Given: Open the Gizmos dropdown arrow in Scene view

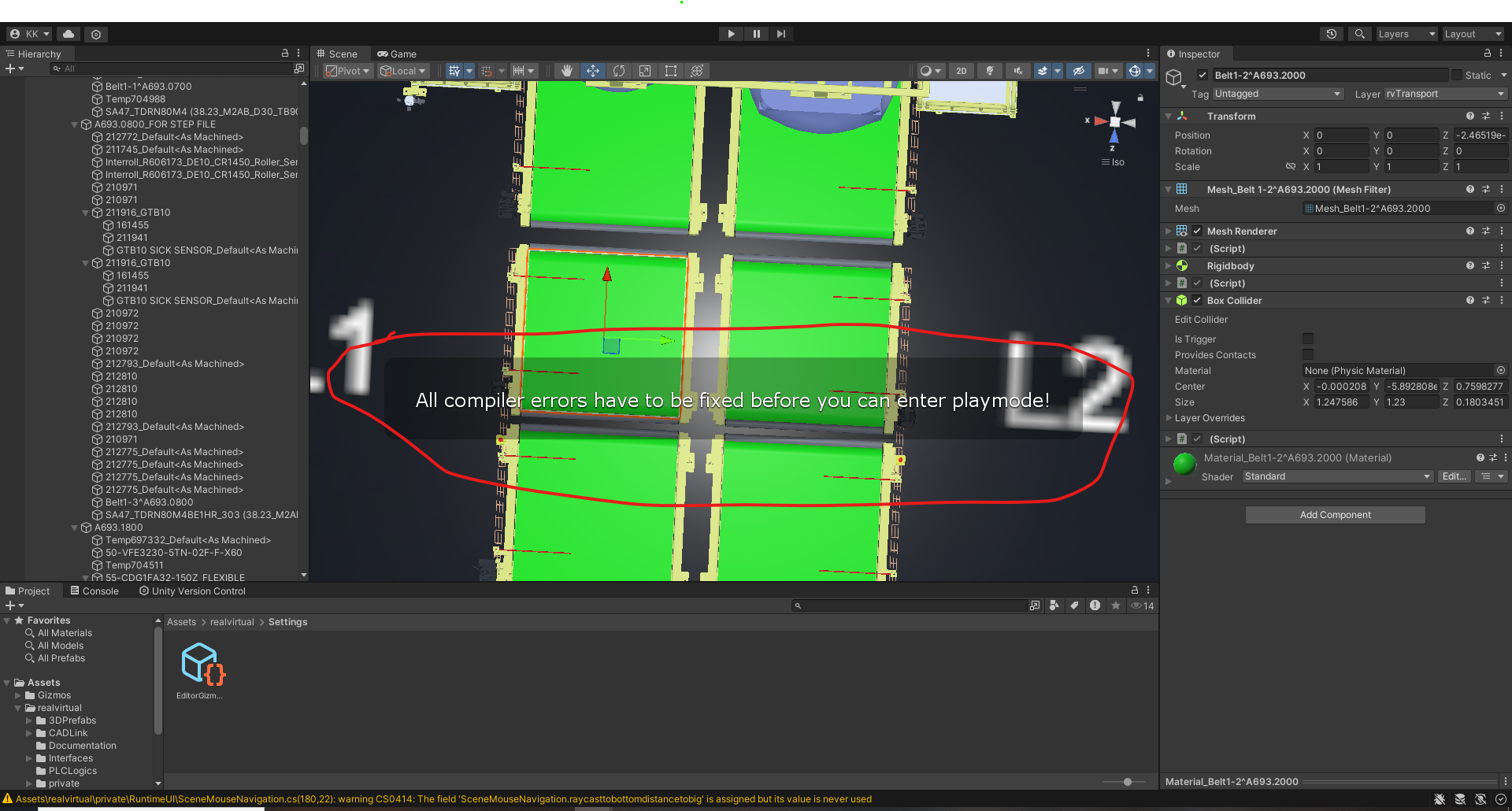Looking at the screenshot, I should tap(1150, 71).
